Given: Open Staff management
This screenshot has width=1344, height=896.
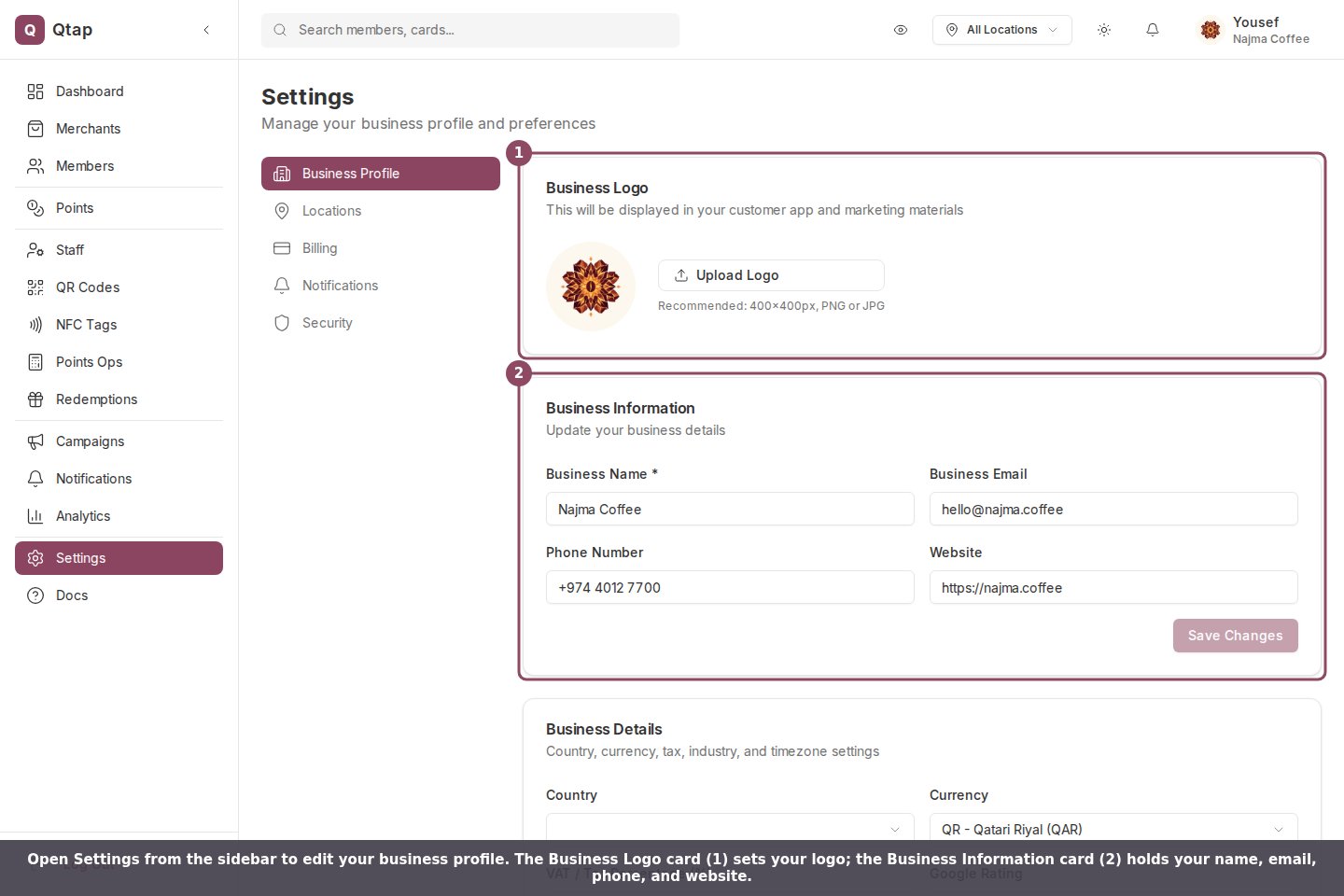Looking at the screenshot, I should point(119,250).
